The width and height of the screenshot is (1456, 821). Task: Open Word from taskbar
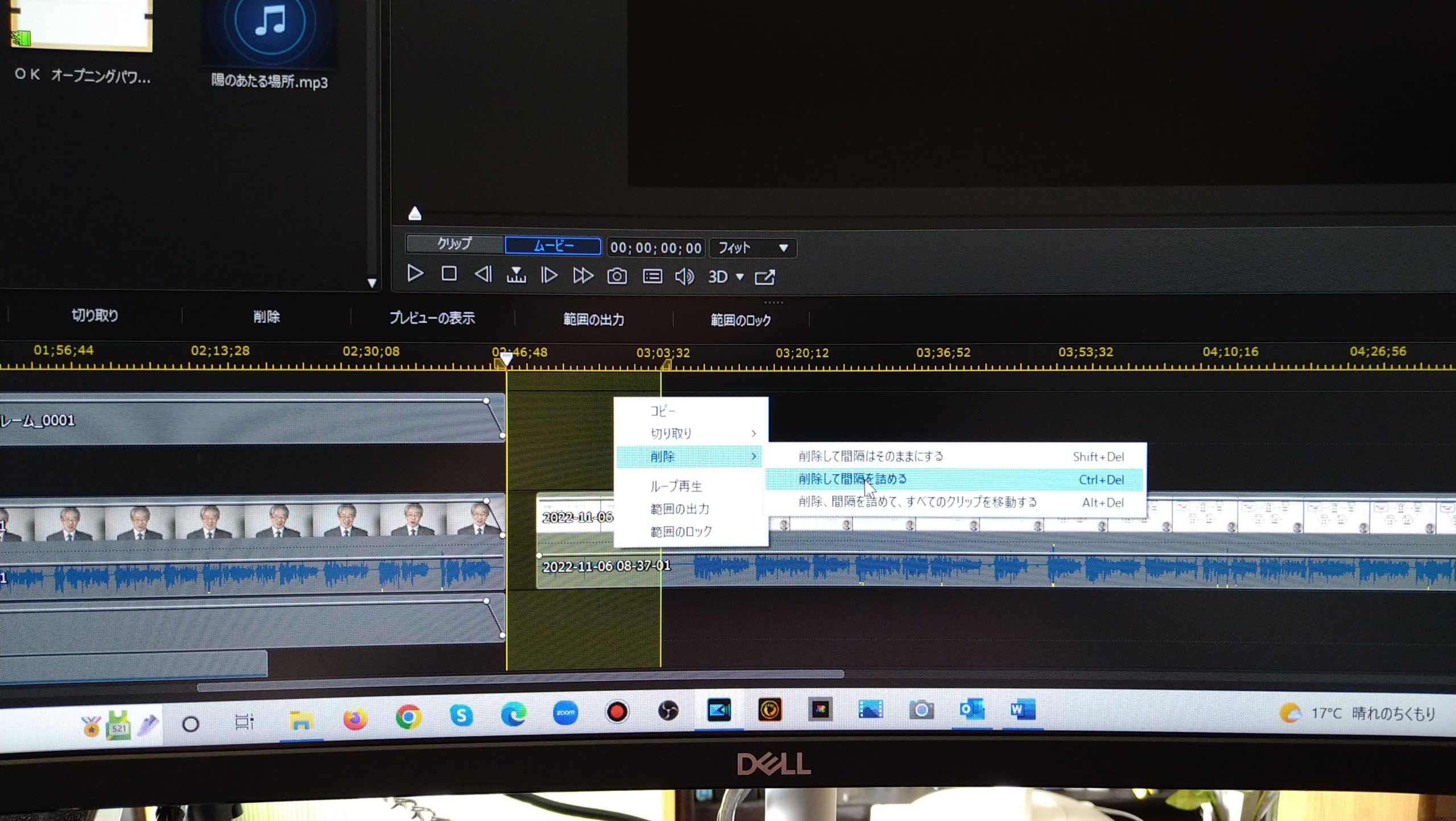(x=1022, y=709)
